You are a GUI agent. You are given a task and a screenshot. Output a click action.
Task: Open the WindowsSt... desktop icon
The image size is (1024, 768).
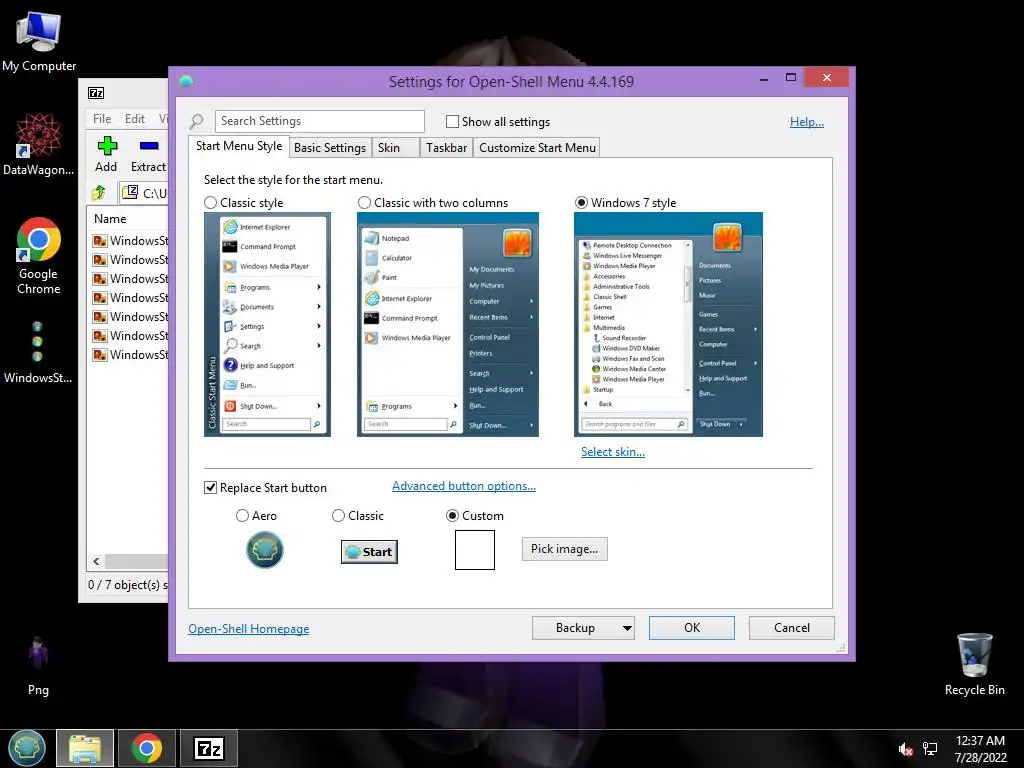pyautogui.click(x=38, y=351)
